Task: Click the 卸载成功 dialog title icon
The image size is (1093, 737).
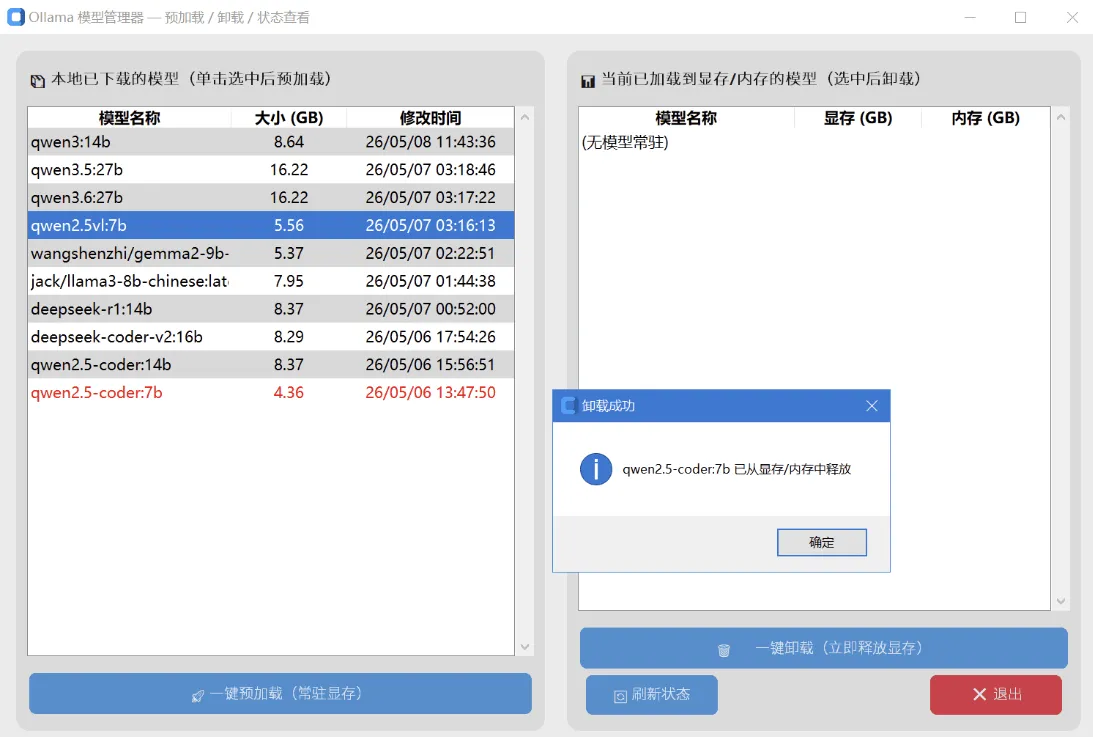Action: (x=568, y=405)
